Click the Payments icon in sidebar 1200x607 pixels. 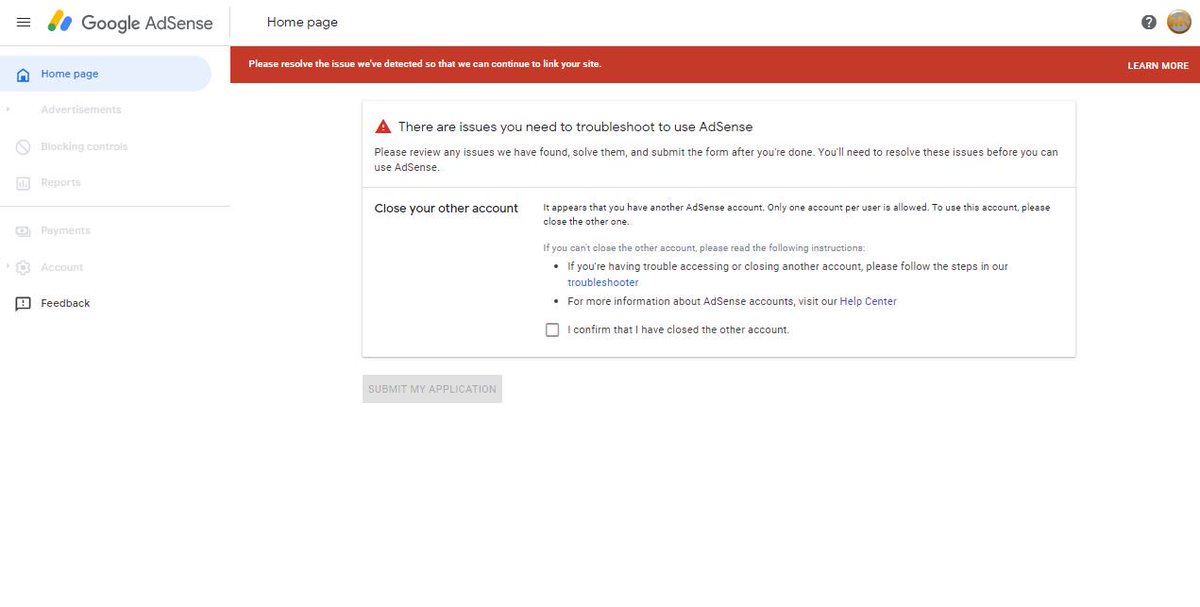click(23, 231)
